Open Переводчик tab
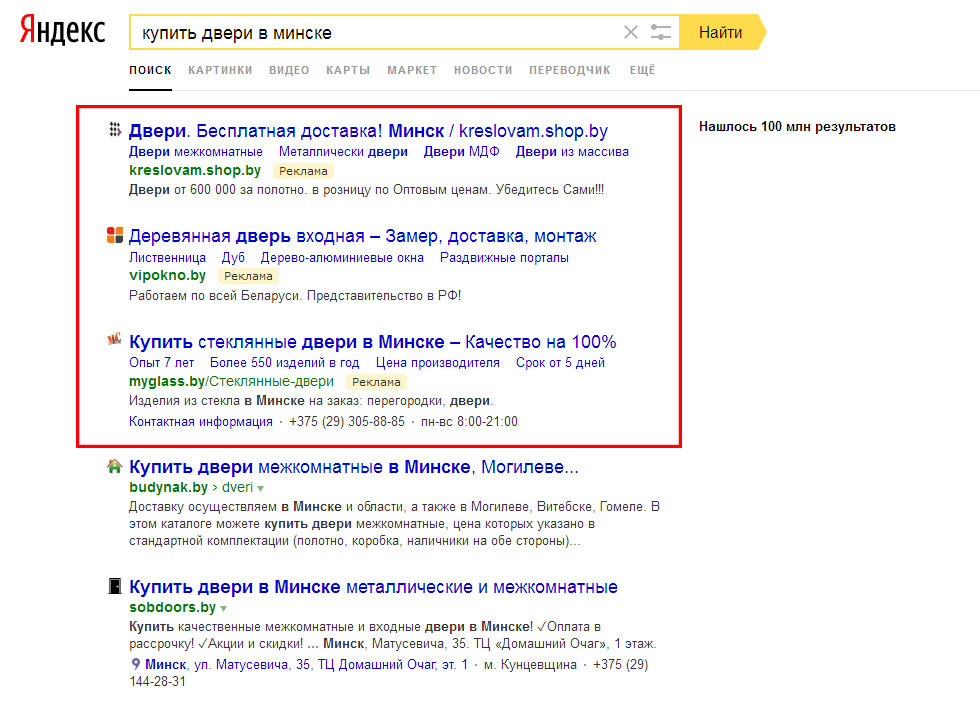This screenshot has width=980, height=704. point(569,70)
